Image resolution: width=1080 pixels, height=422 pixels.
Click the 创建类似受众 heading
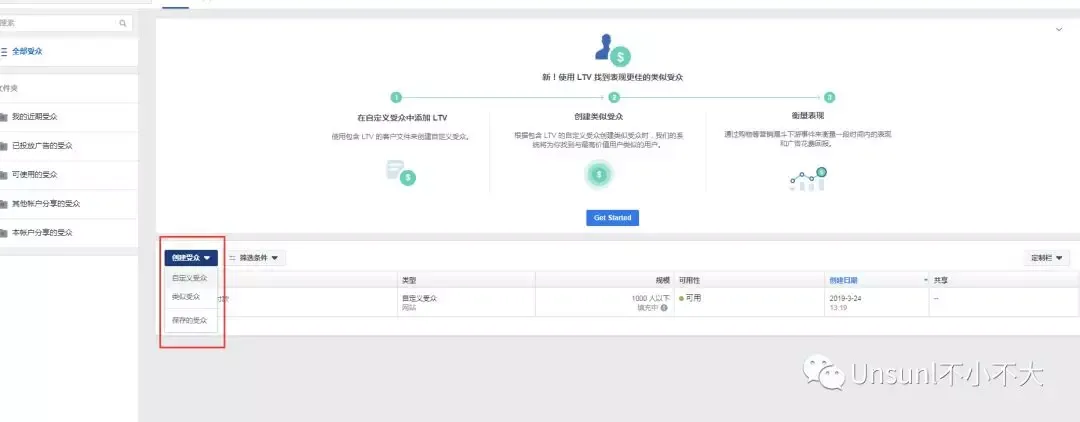pos(599,117)
